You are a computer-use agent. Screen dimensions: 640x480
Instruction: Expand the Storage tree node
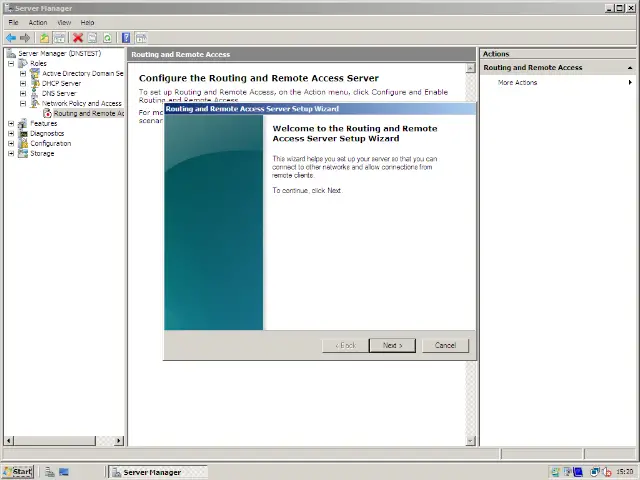coord(11,153)
